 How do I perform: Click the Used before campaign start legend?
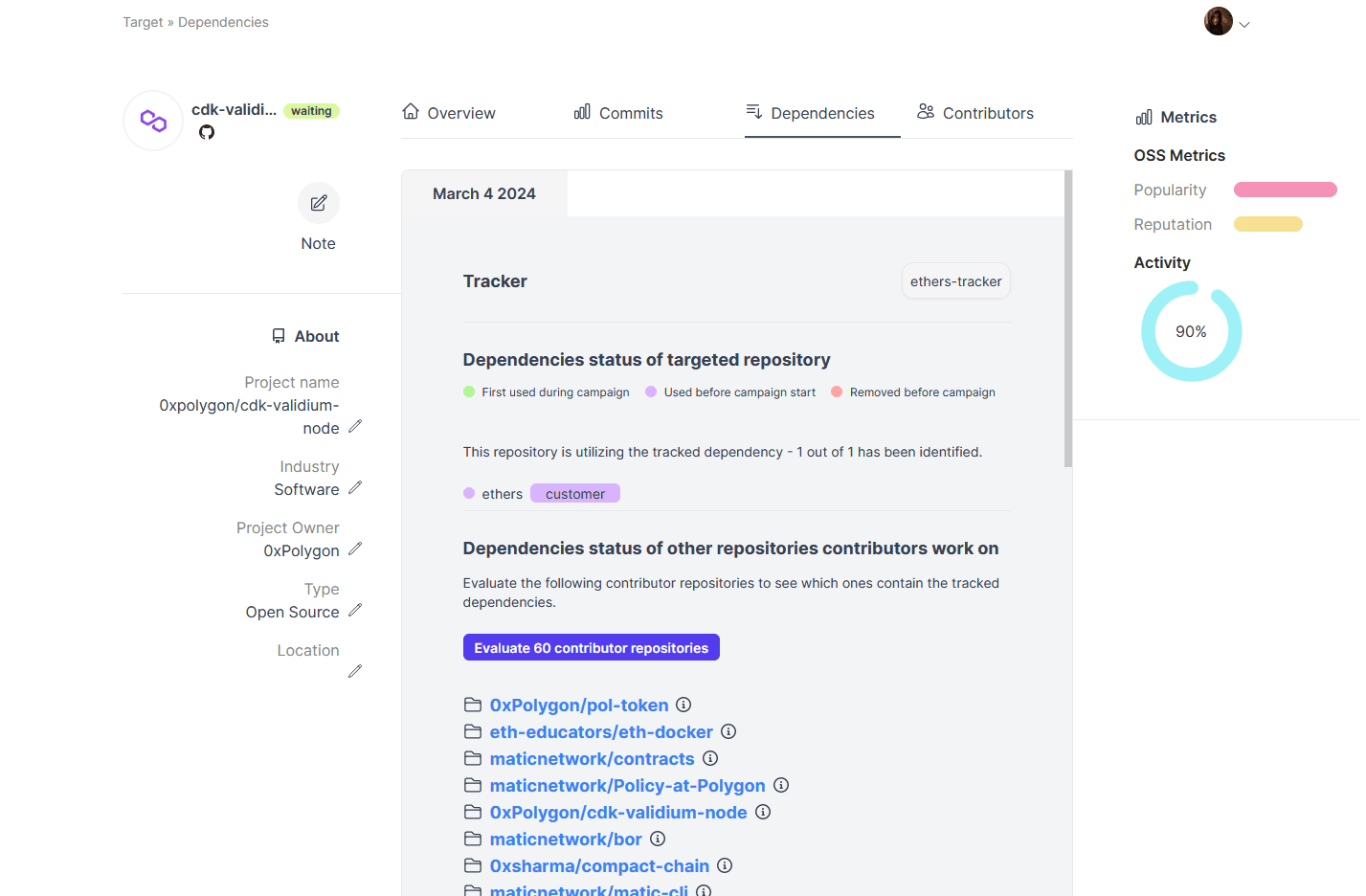(730, 392)
